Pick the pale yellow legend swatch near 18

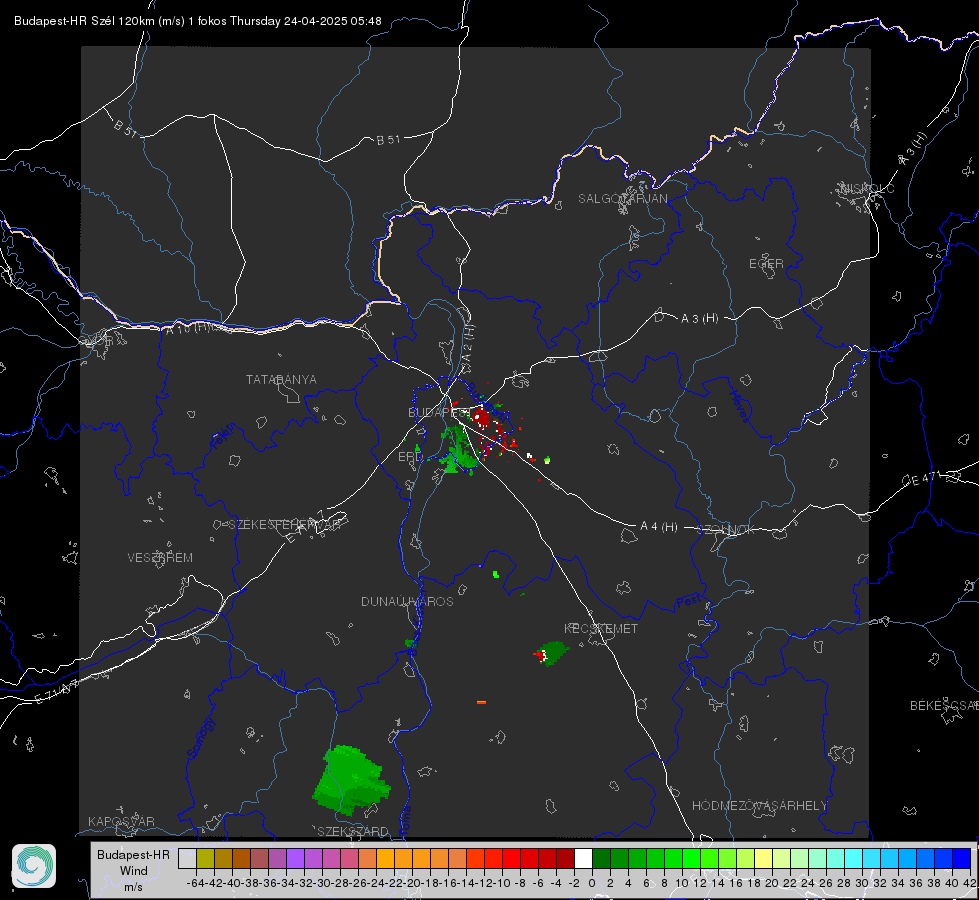point(763,858)
